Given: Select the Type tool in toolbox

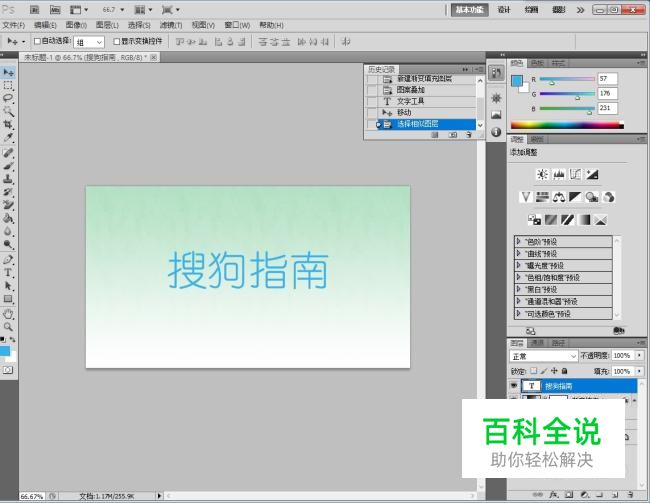Looking at the screenshot, I should click(8, 272).
